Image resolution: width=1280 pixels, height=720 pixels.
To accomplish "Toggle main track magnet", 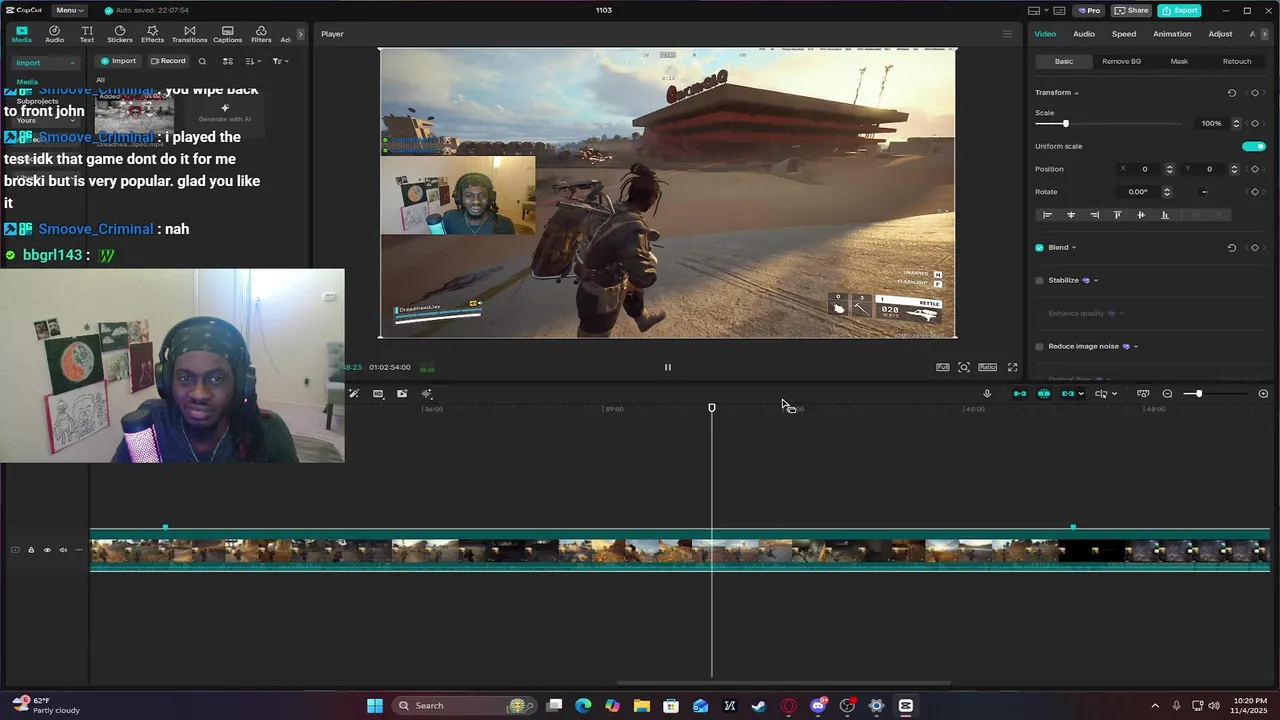I will click(1020, 394).
